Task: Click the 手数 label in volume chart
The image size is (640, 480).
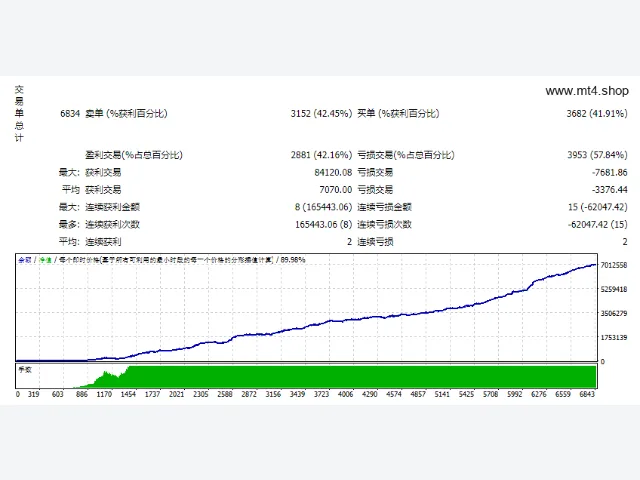Action: (x=25, y=370)
